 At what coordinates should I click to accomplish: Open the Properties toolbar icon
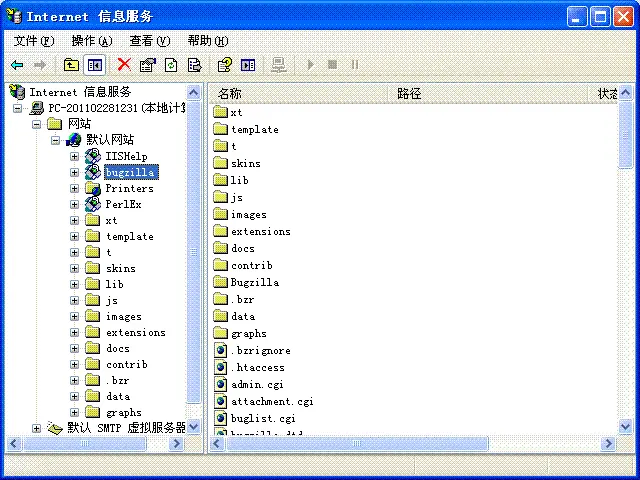tap(148, 65)
